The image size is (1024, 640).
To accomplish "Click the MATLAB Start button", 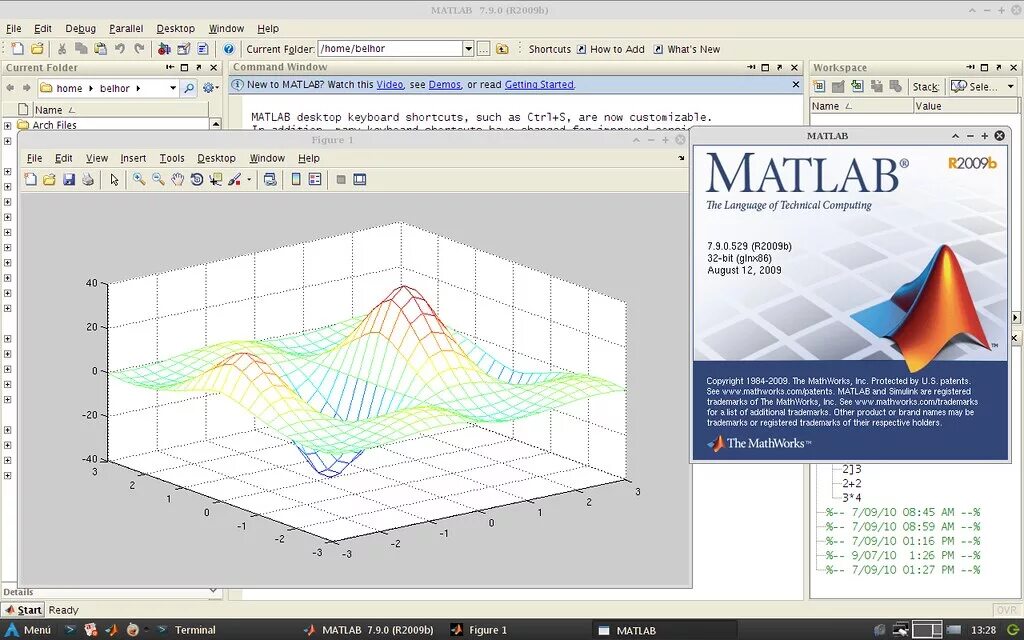I will [23, 610].
